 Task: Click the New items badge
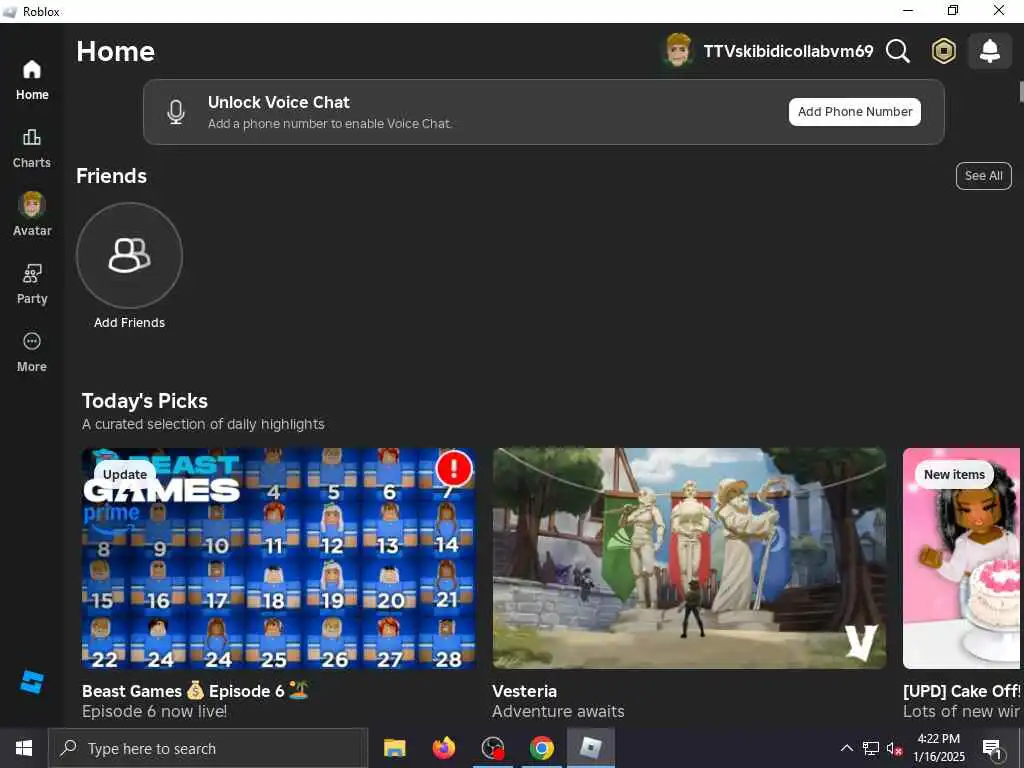point(954,474)
